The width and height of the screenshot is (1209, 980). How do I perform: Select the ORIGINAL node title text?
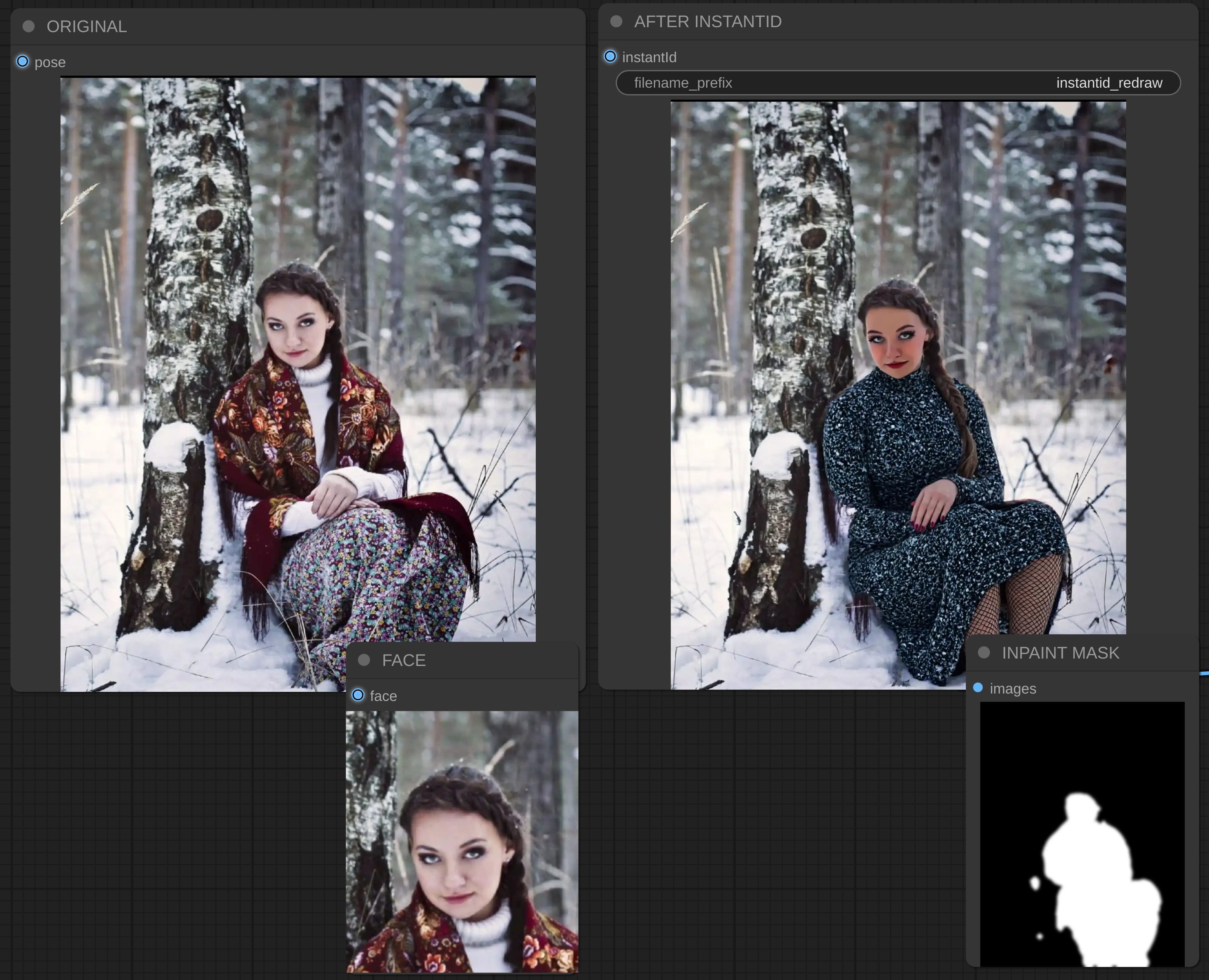86,26
